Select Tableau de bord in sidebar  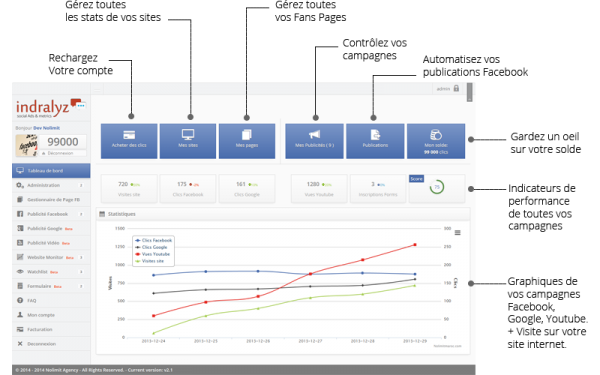pos(51,171)
